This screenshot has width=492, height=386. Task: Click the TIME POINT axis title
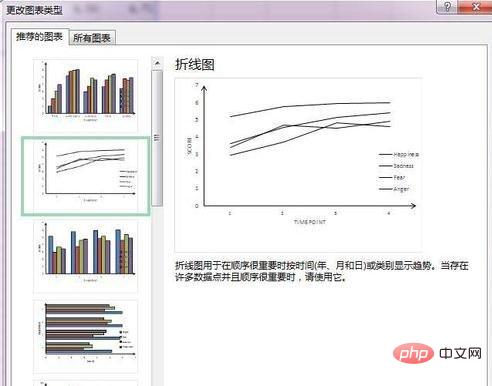point(310,222)
